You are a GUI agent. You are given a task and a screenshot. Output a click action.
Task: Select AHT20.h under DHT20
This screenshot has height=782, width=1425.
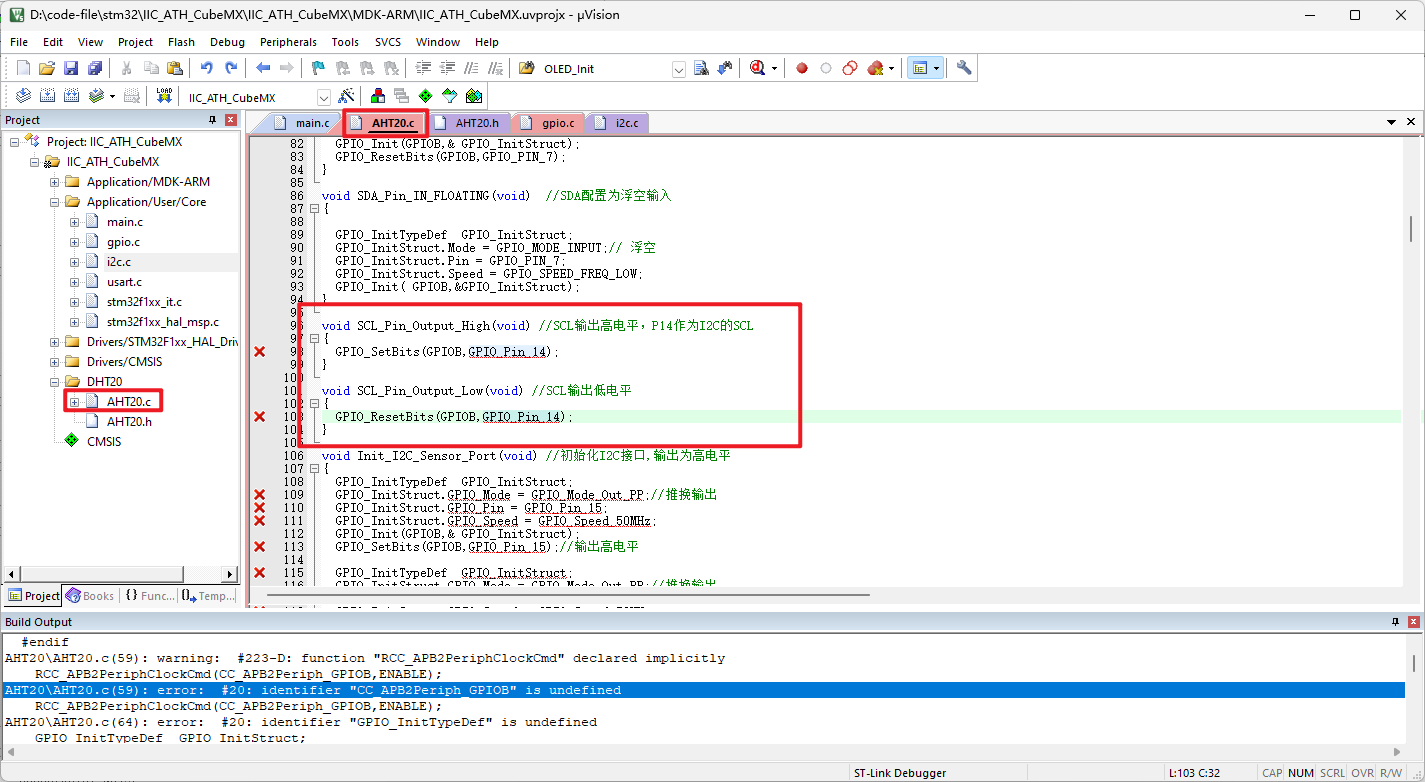coord(129,422)
